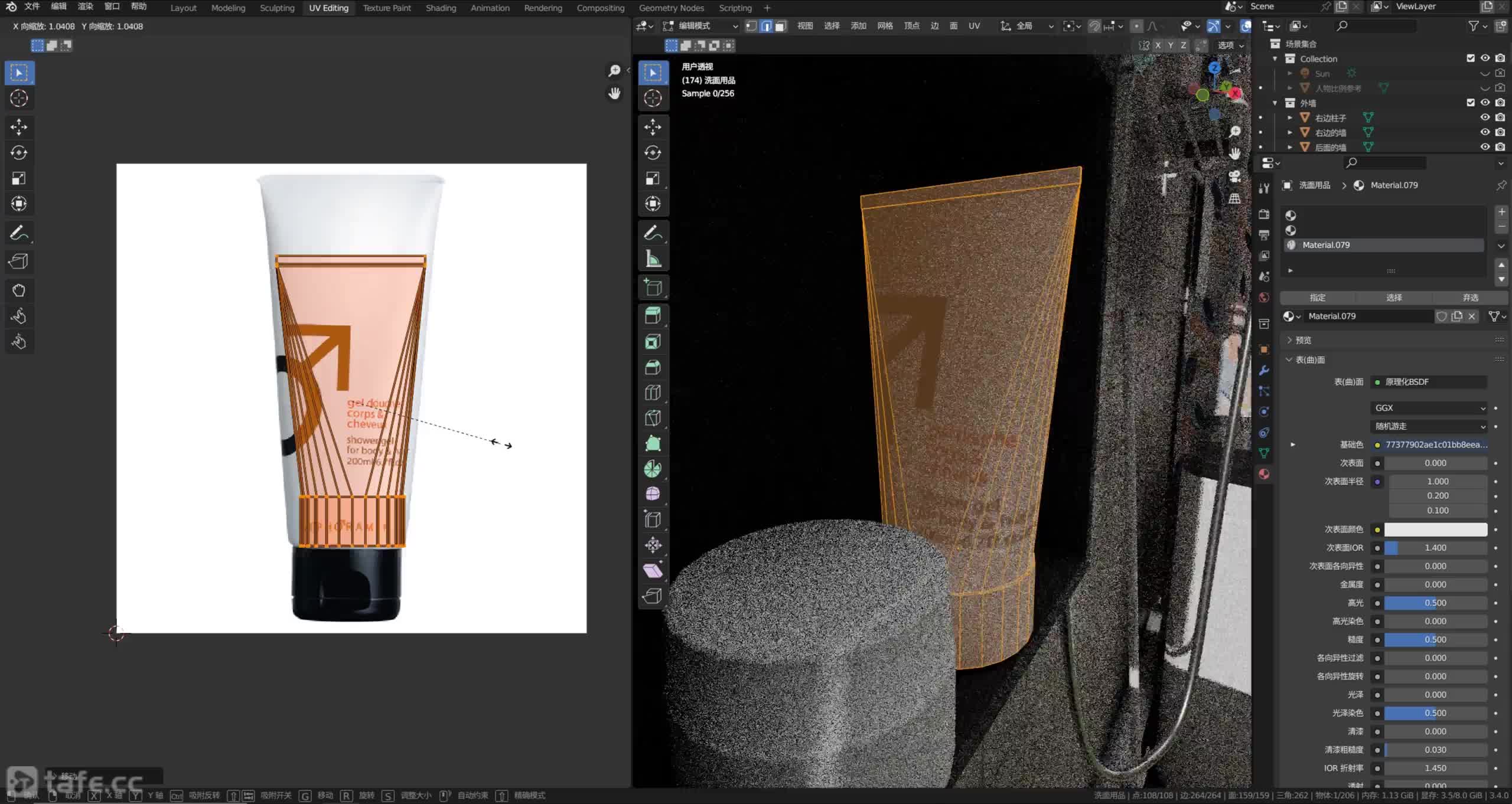Switch to the Layout workspace tab
Image resolution: width=1512 pixels, height=804 pixels.
(x=183, y=8)
